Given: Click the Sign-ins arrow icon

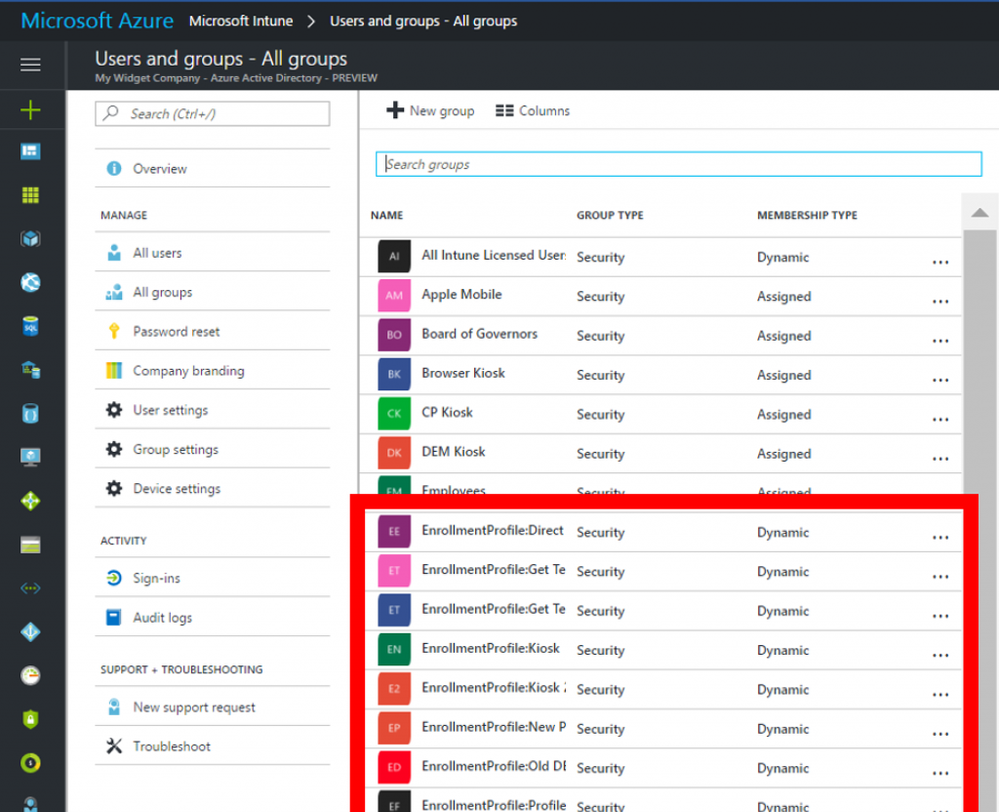Looking at the screenshot, I should (114, 577).
